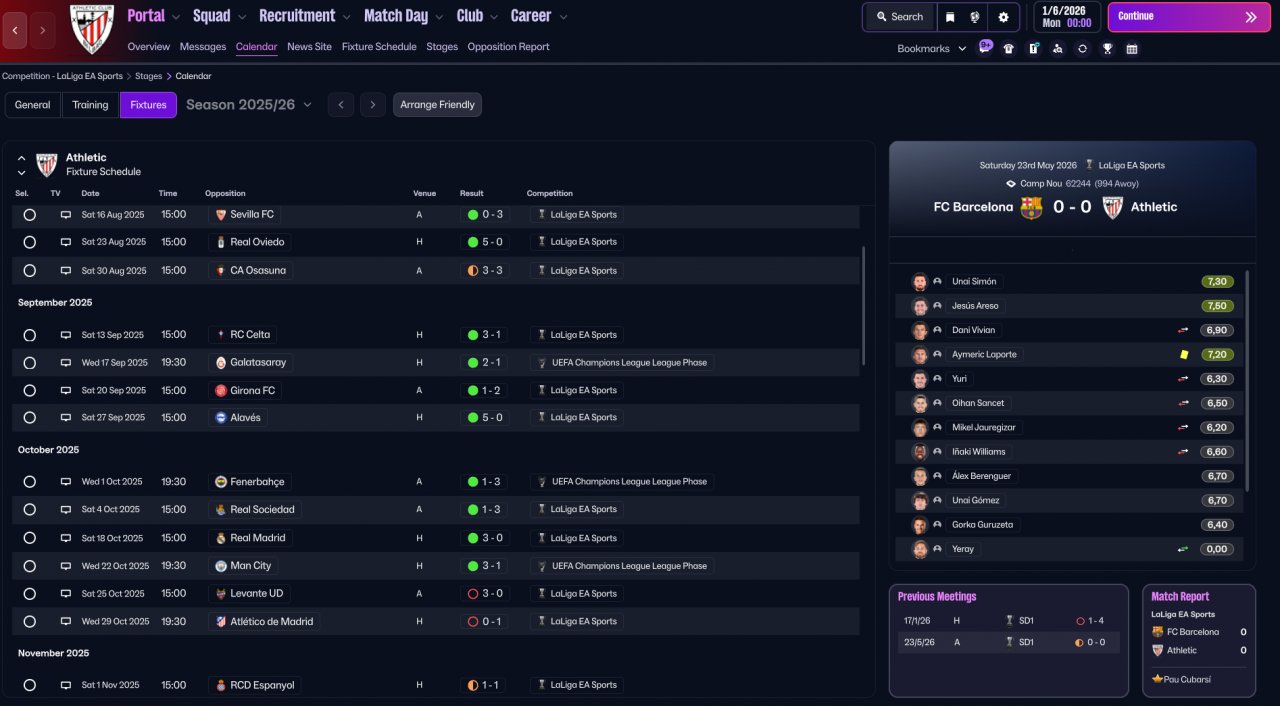
Task: Click the substitution arrow icon next to Yuri
Action: point(1183,379)
